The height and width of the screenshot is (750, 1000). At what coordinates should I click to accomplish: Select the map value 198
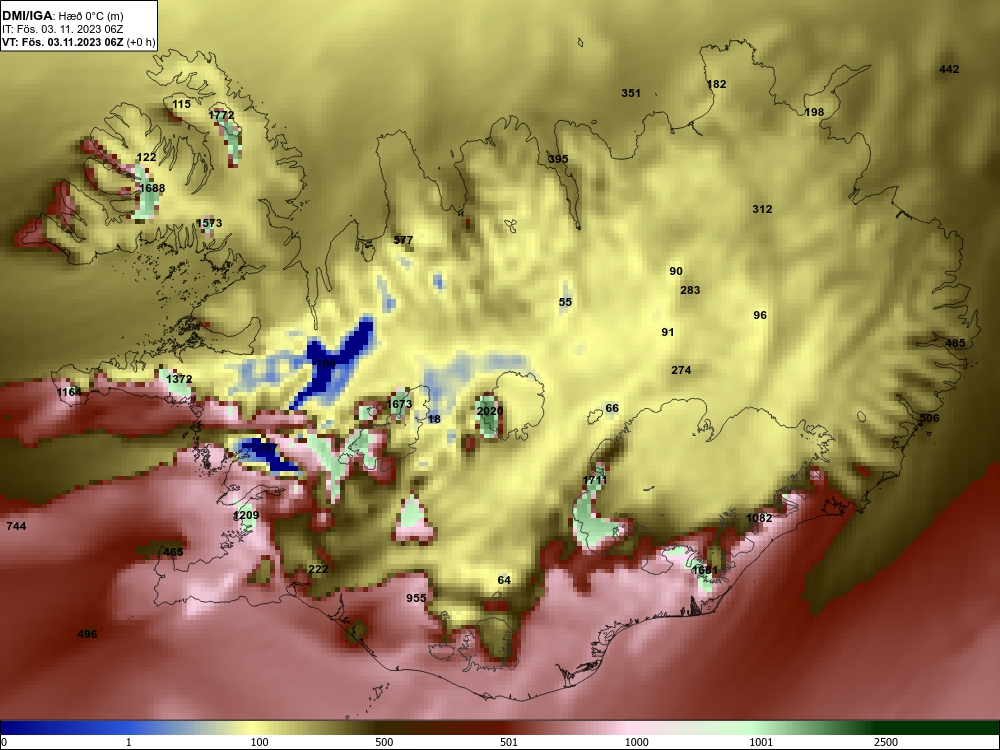point(814,112)
